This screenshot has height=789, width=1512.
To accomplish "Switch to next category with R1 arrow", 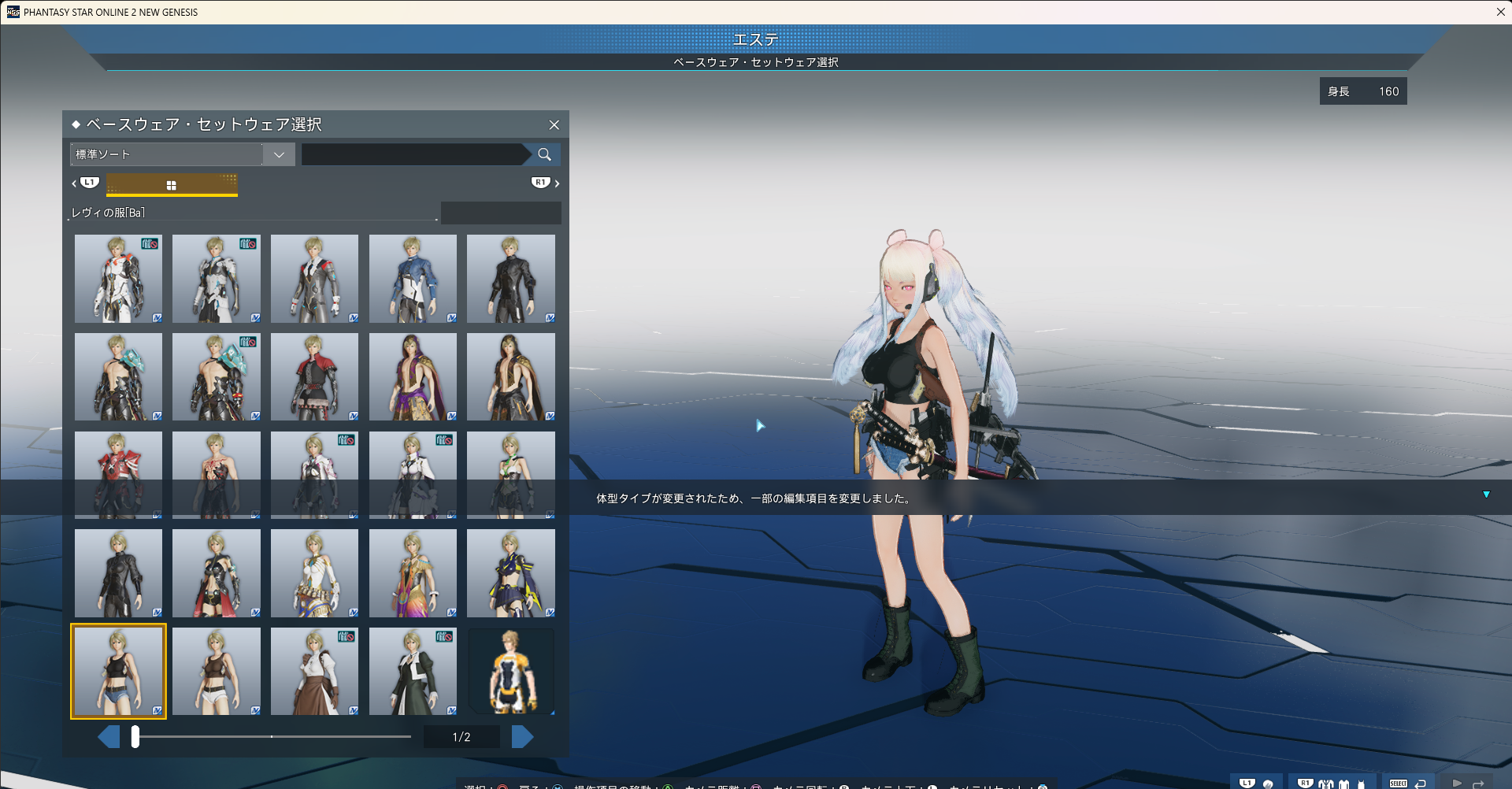I will [546, 183].
